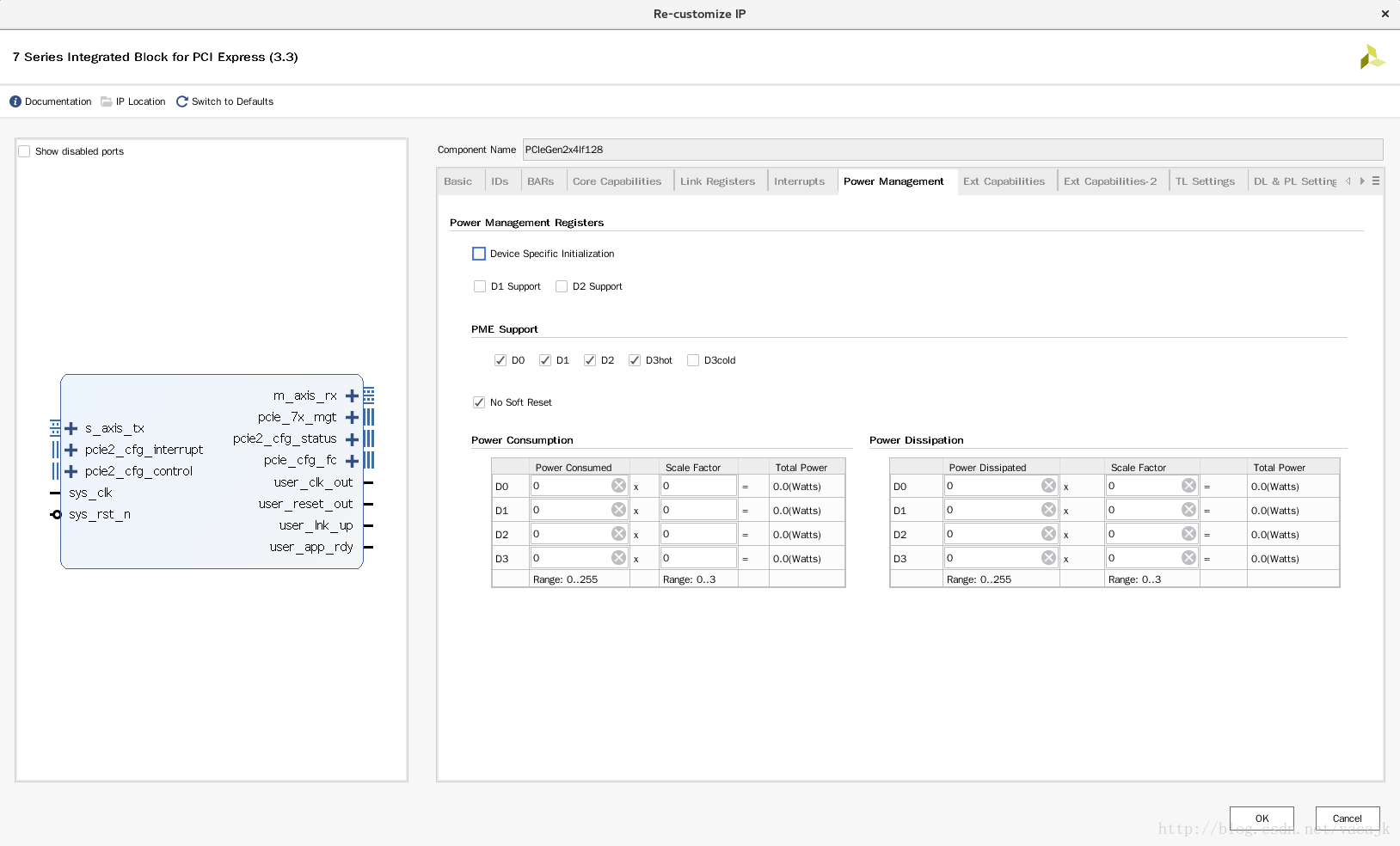Clear the D0 Power Dissipated value
The height and width of the screenshot is (846, 1400).
coord(1048,486)
